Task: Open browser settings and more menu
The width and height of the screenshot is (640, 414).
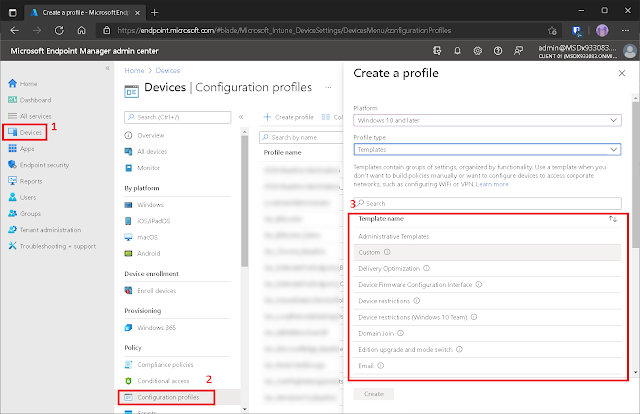Action: tap(625, 31)
